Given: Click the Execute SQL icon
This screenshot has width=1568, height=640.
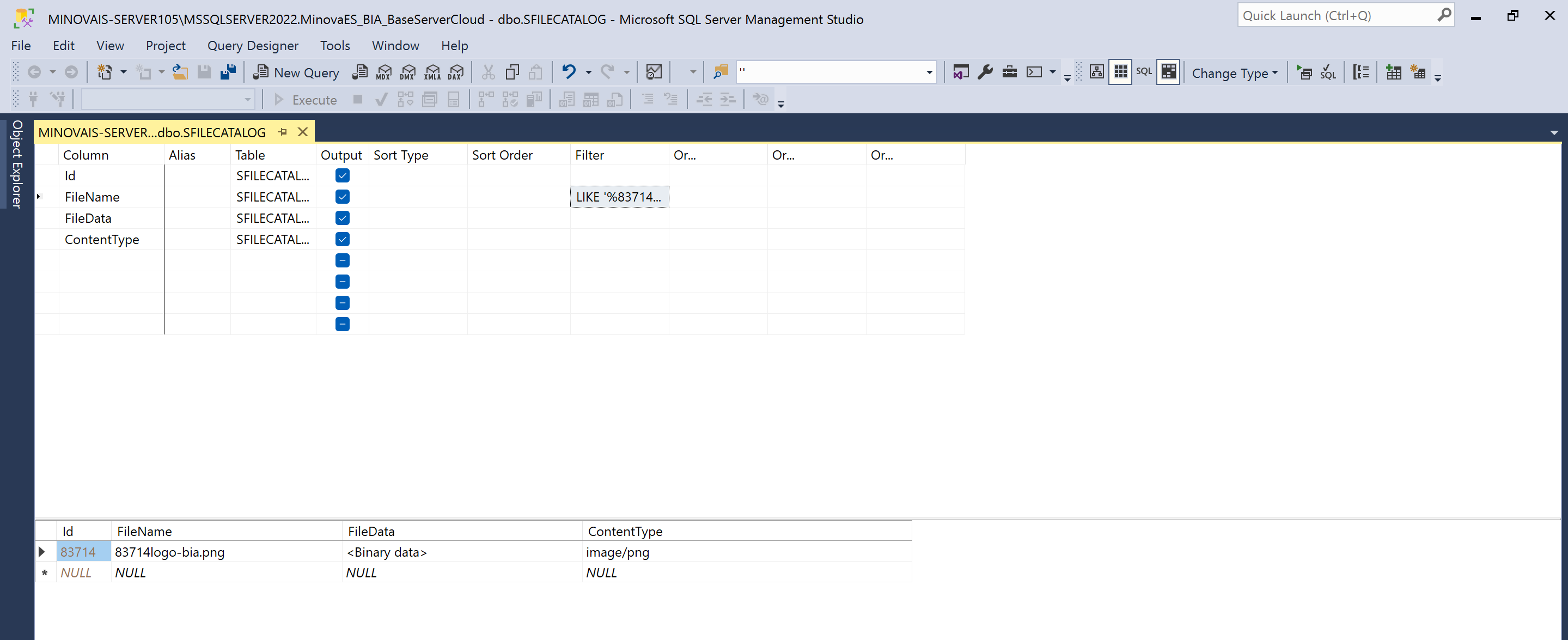Looking at the screenshot, I should [1304, 72].
